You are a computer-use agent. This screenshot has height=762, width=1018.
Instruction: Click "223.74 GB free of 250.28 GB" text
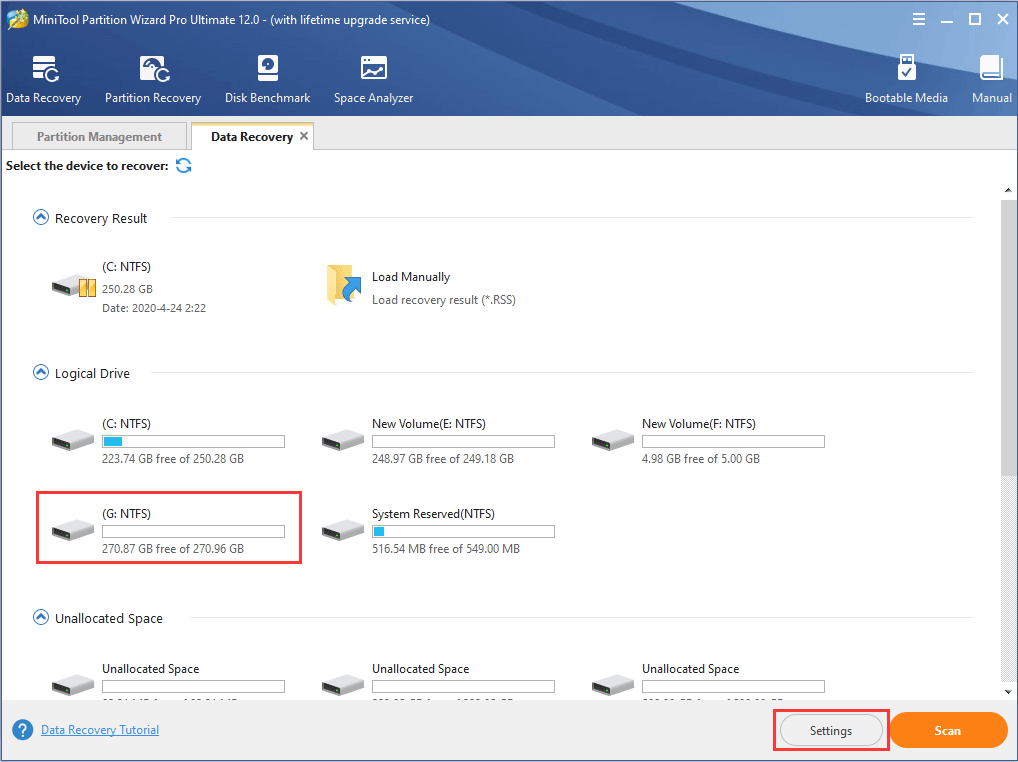click(x=173, y=458)
